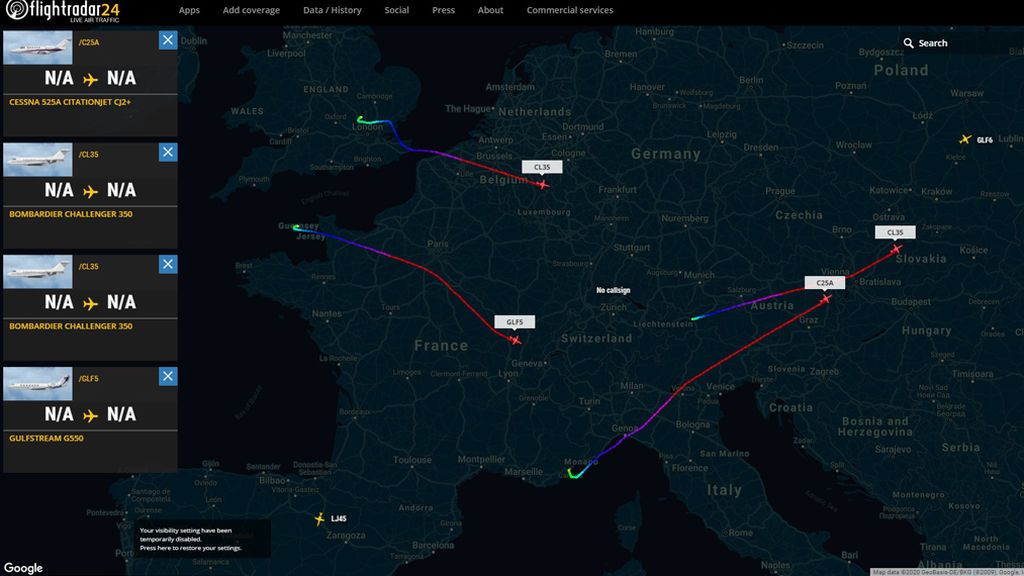This screenshot has width=1024, height=576.
Task: Click the "CESSNA 525A CITATIONJET CJ2+" title
Action: 70,102
